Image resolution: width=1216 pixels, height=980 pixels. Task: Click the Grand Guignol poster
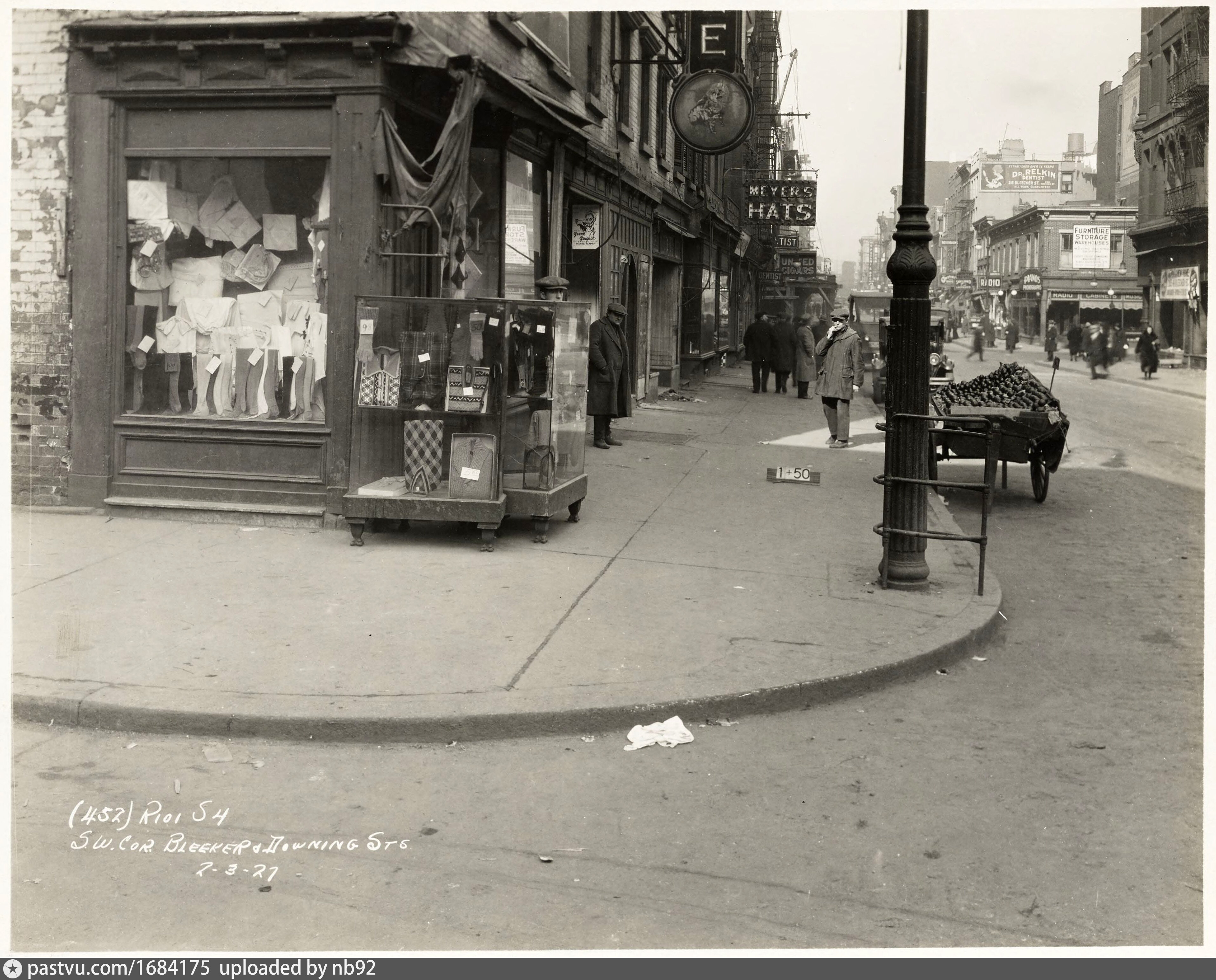pos(585,227)
